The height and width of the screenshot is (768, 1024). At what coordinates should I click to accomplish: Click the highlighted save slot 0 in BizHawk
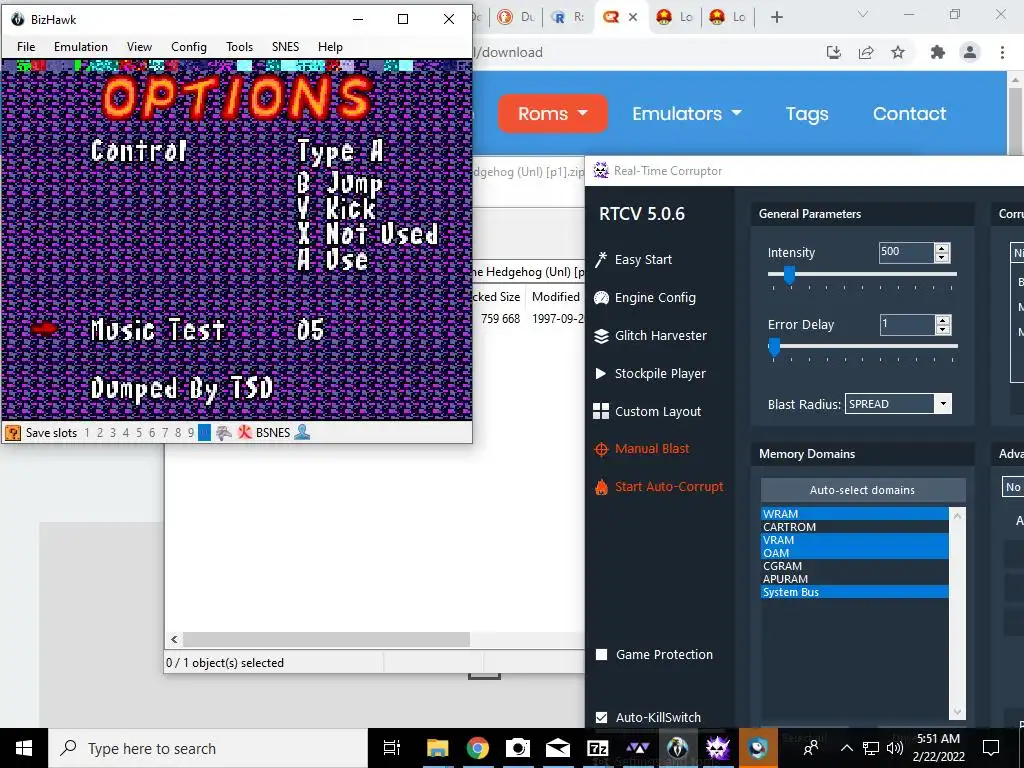click(x=204, y=432)
